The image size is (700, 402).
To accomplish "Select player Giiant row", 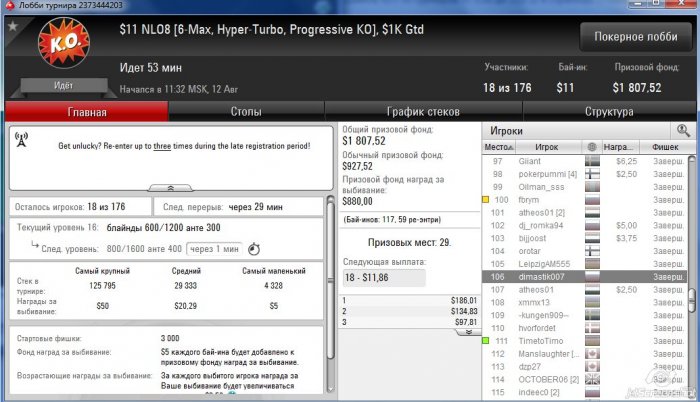I will pyautogui.click(x=584, y=161).
